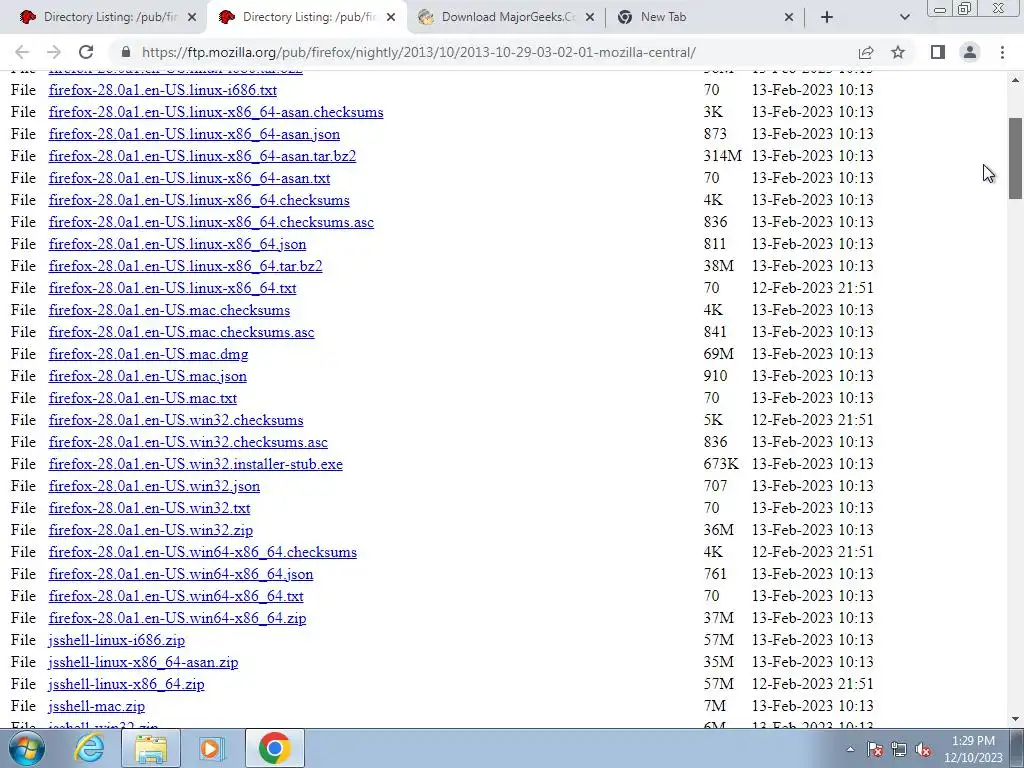
Task: Download win32.installer-stub.exe
Action: coord(195,464)
